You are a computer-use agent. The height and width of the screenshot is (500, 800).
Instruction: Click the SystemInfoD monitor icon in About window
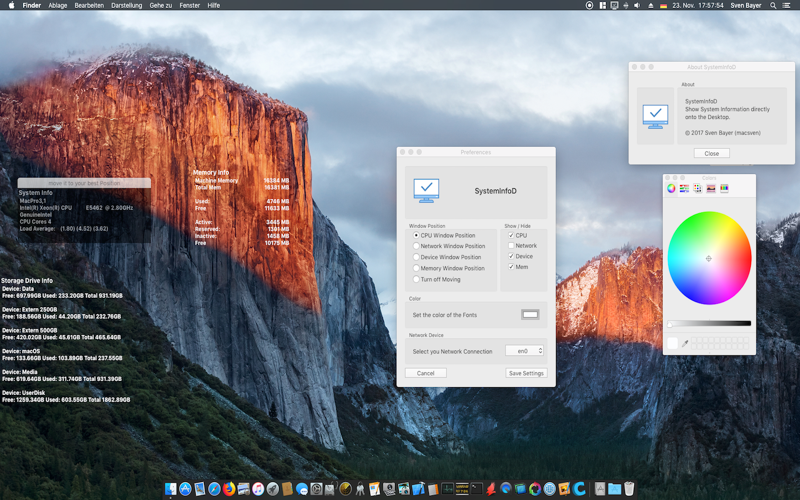click(x=655, y=117)
